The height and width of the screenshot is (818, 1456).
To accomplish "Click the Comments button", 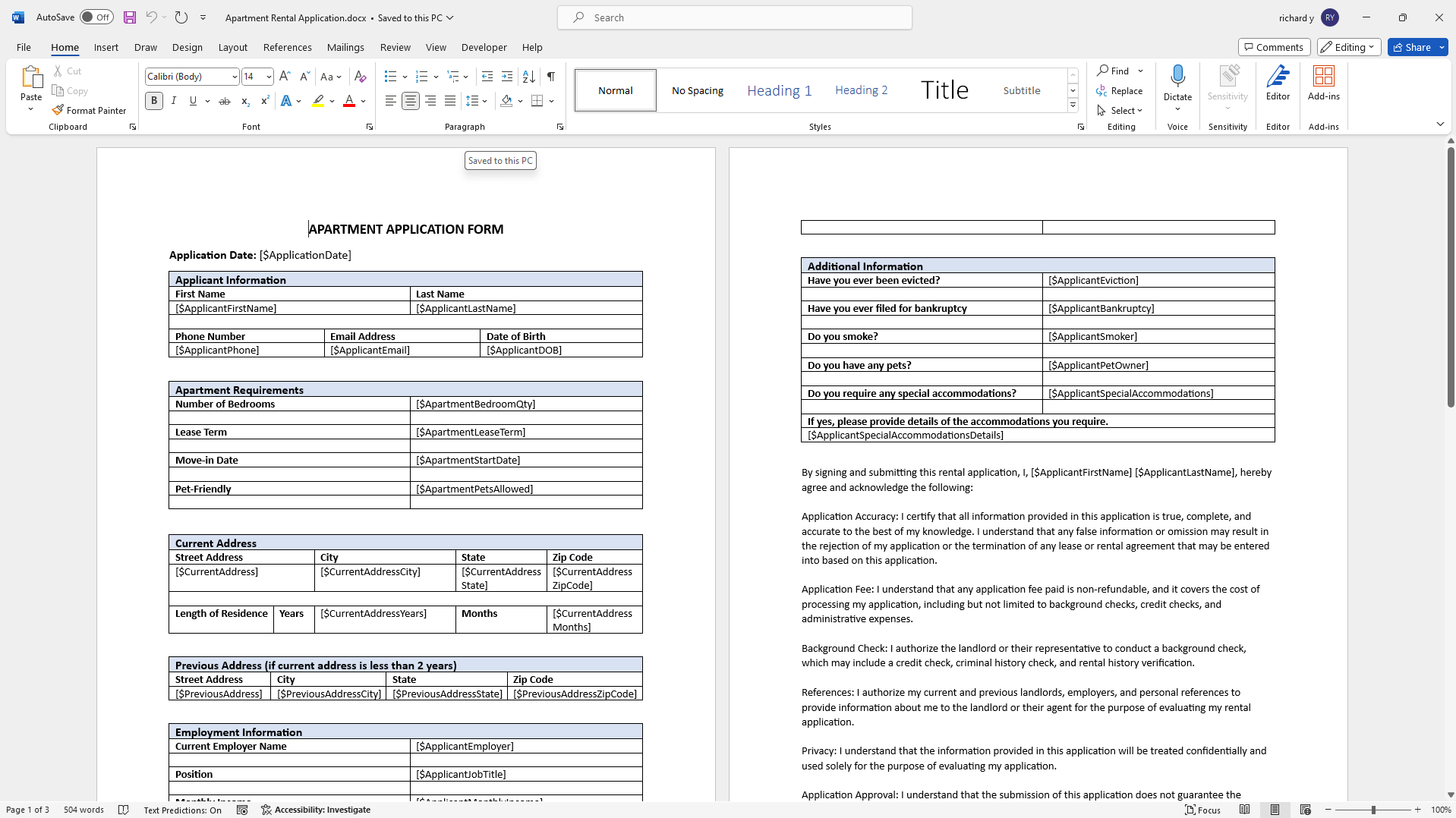I will pos(1273,47).
